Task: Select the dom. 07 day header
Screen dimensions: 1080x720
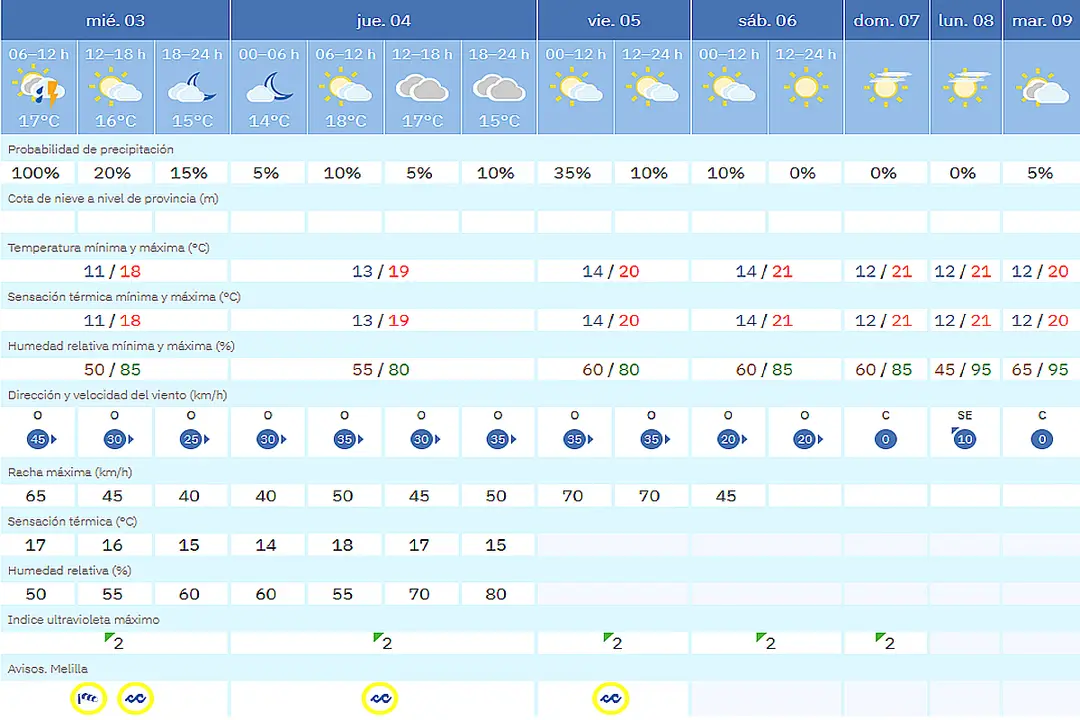Action: (x=886, y=20)
